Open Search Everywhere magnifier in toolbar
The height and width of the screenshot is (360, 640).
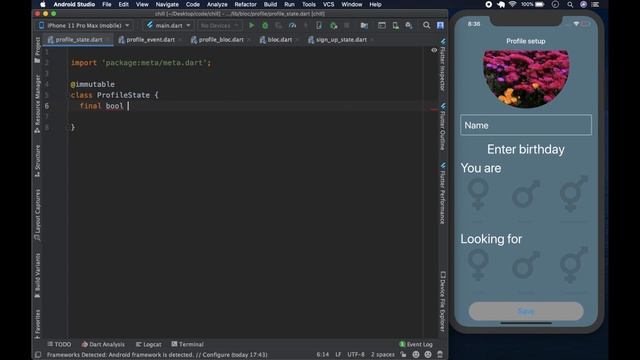pos(427,25)
